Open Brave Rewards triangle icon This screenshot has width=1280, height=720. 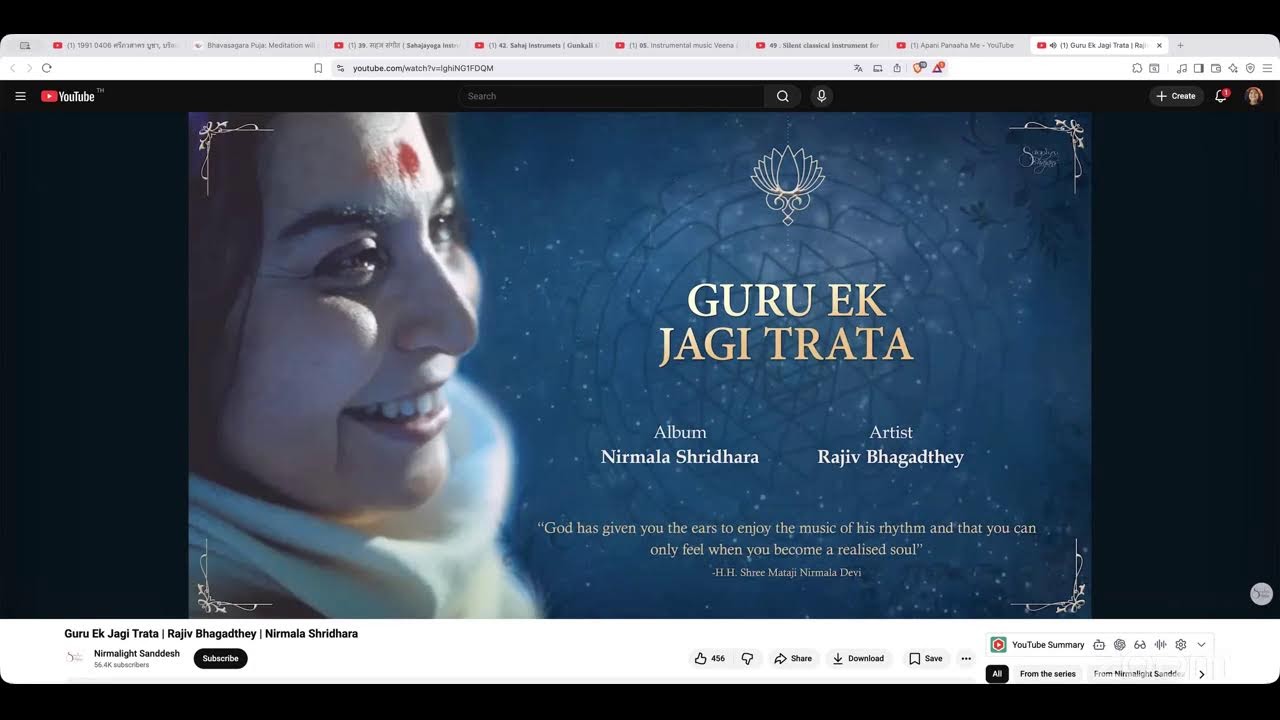(x=938, y=68)
